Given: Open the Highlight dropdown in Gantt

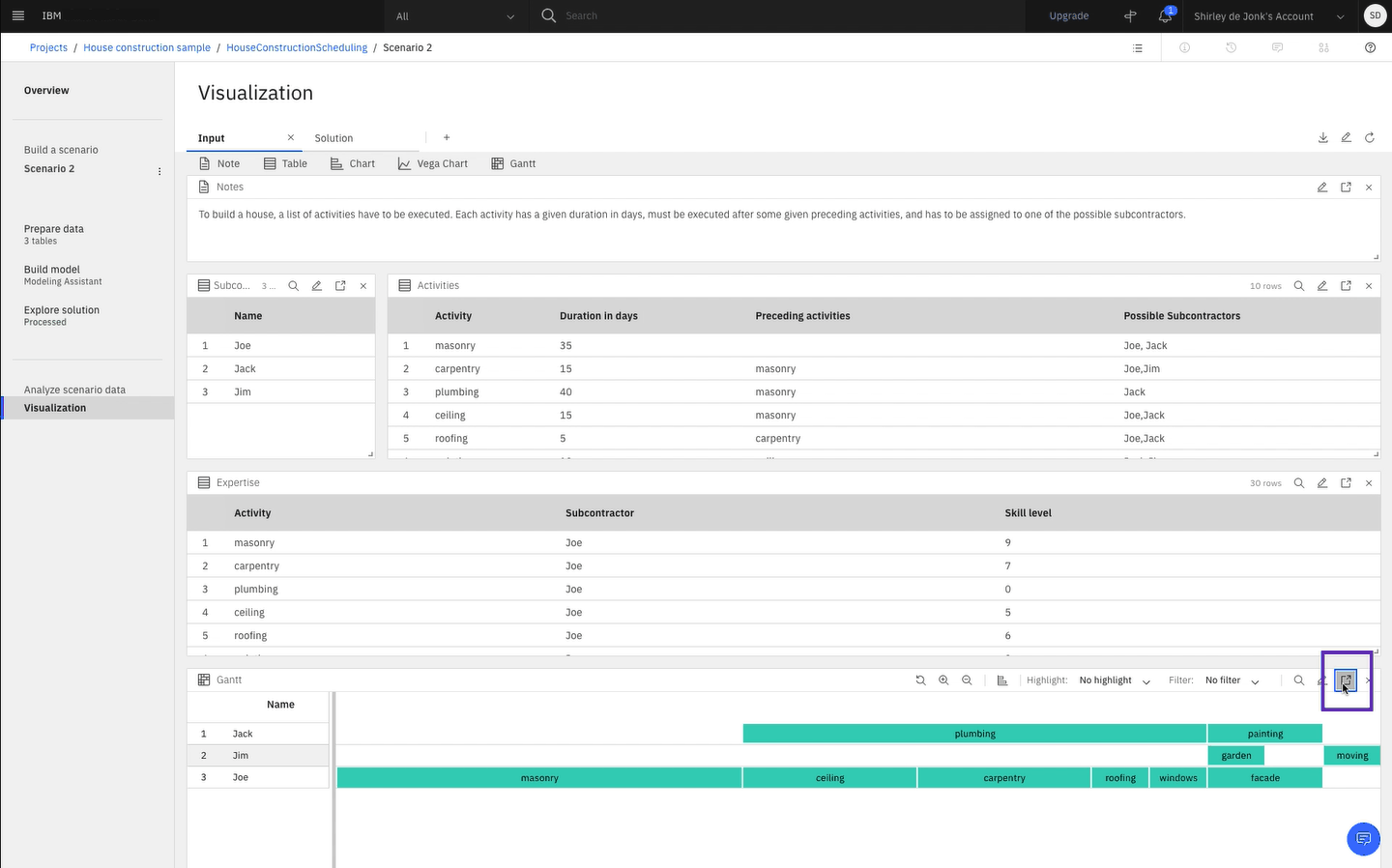Looking at the screenshot, I should (x=1115, y=680).
